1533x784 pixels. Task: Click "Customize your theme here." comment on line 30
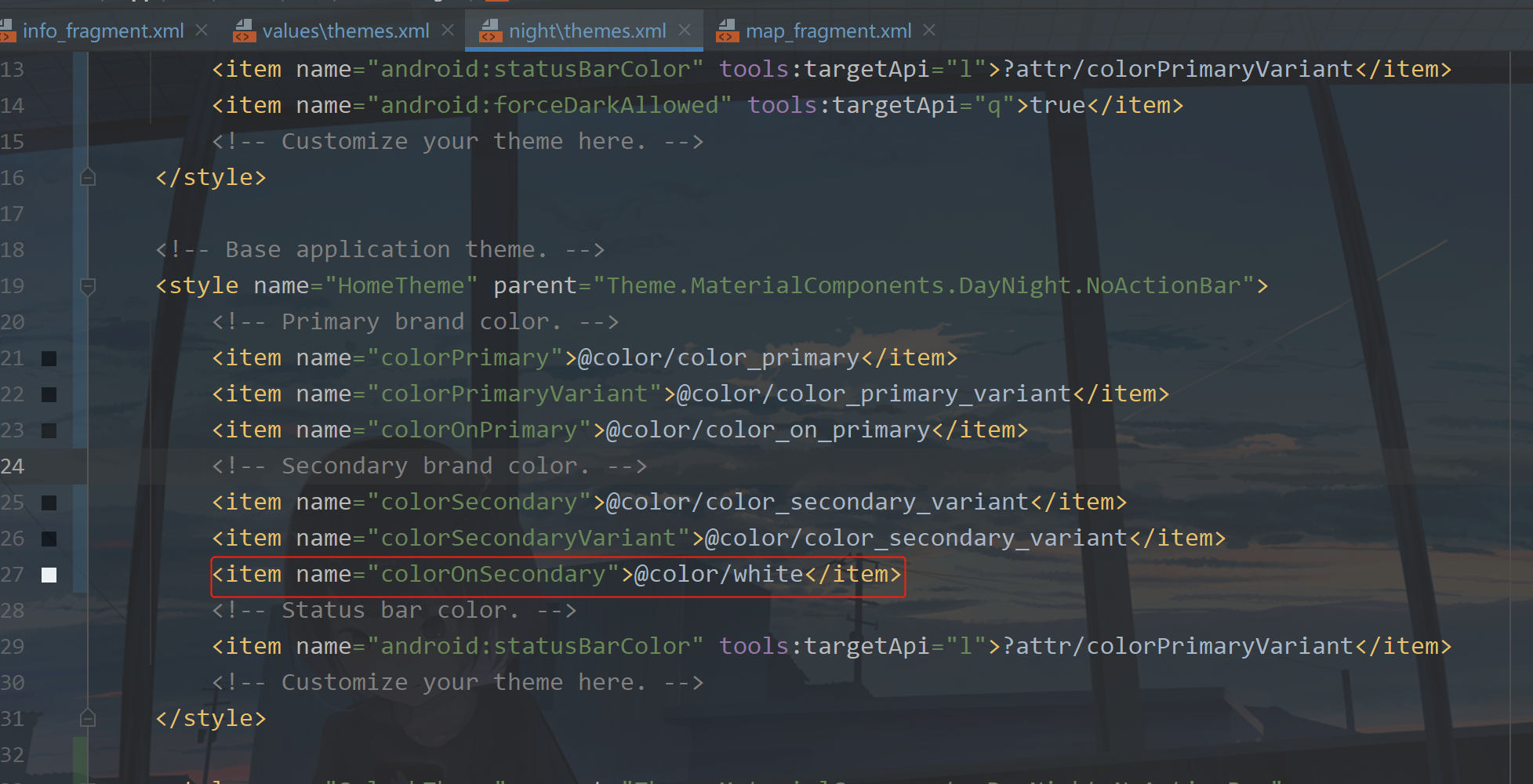458,683
